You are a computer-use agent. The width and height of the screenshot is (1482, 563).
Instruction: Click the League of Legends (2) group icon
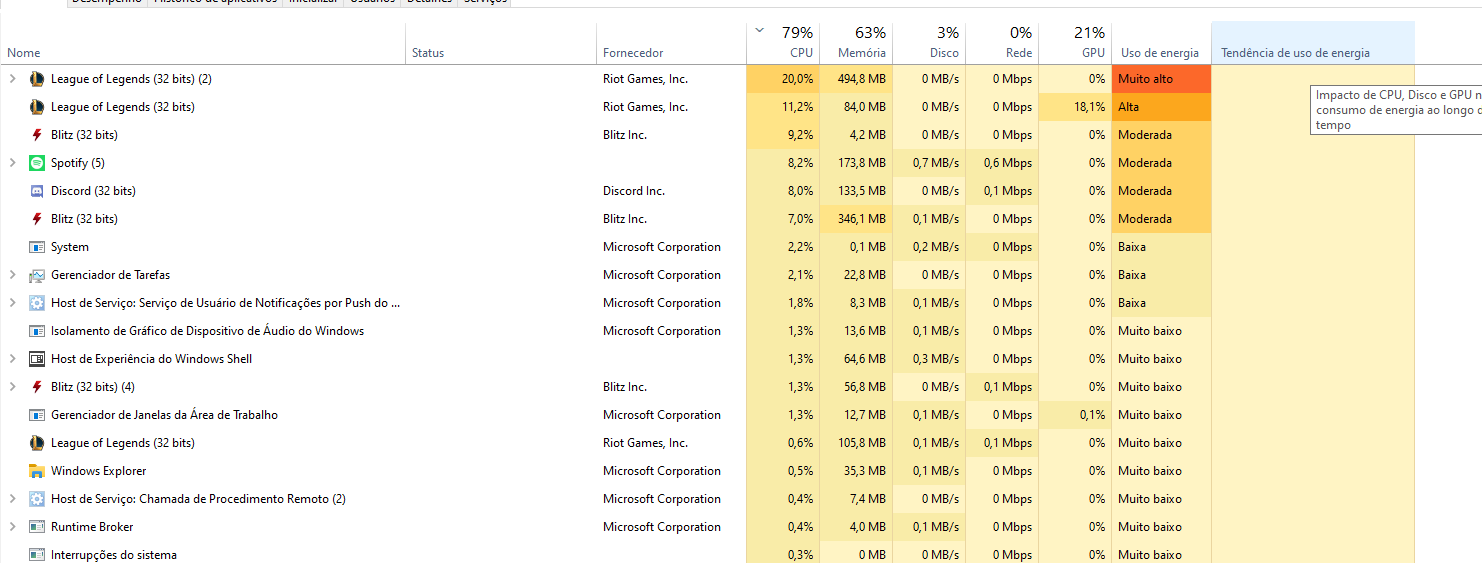pyautogui.click(x=37, y=79)
